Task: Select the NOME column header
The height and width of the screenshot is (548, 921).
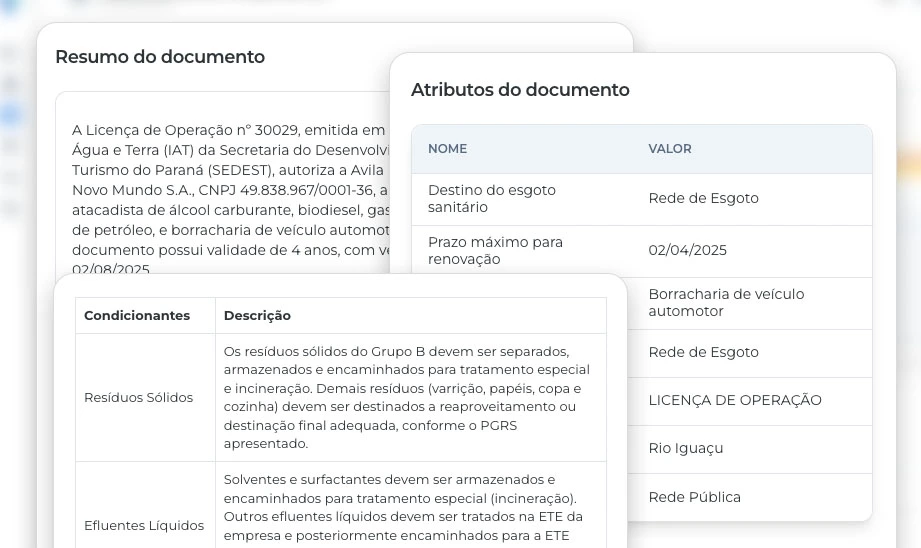Action: 447,149
